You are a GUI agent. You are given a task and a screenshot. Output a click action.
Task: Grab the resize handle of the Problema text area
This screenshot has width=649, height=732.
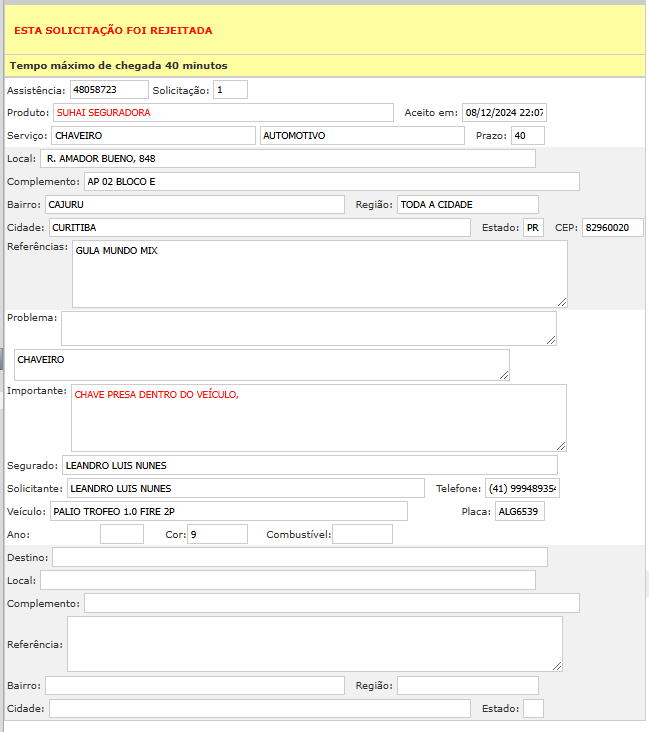click(x=551, y=340)
